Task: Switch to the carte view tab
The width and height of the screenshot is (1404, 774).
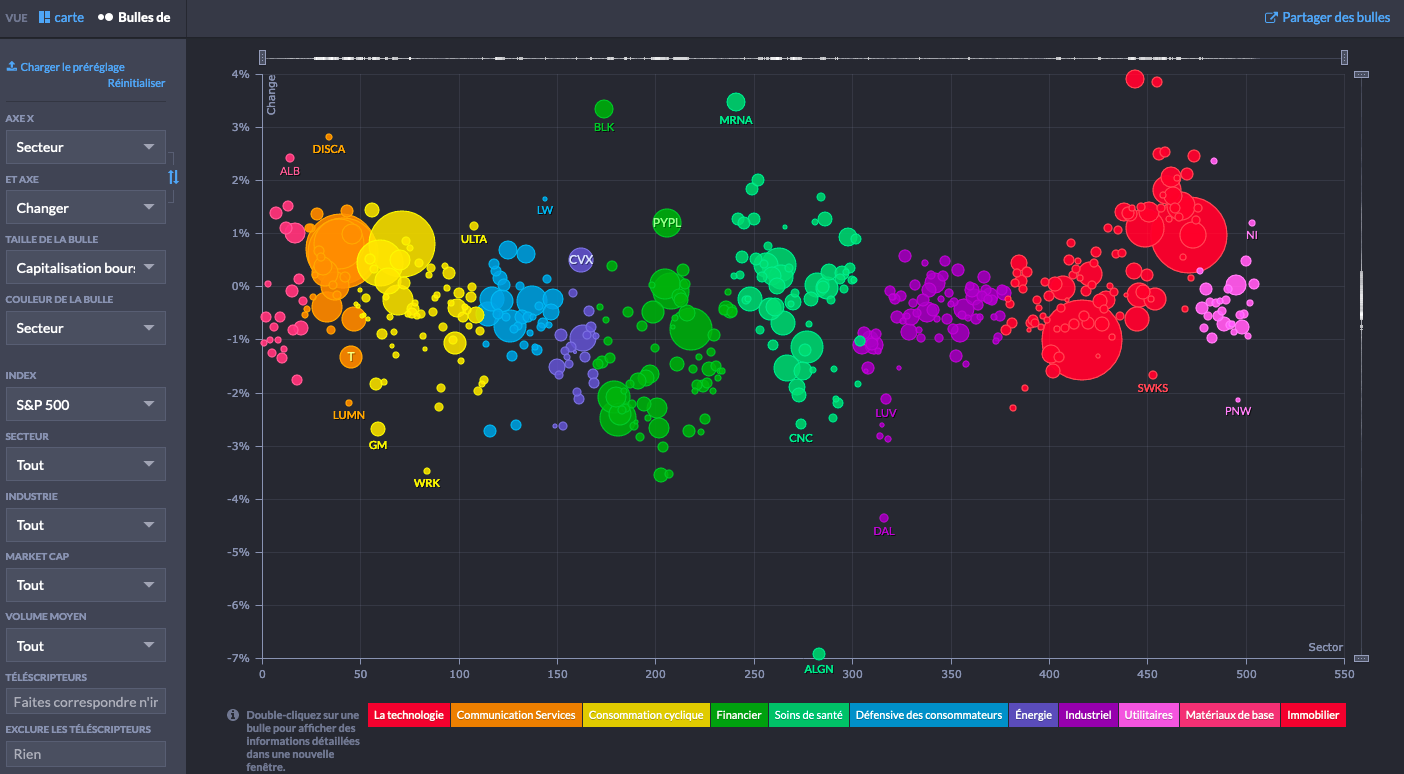Action: click(61, 17)
